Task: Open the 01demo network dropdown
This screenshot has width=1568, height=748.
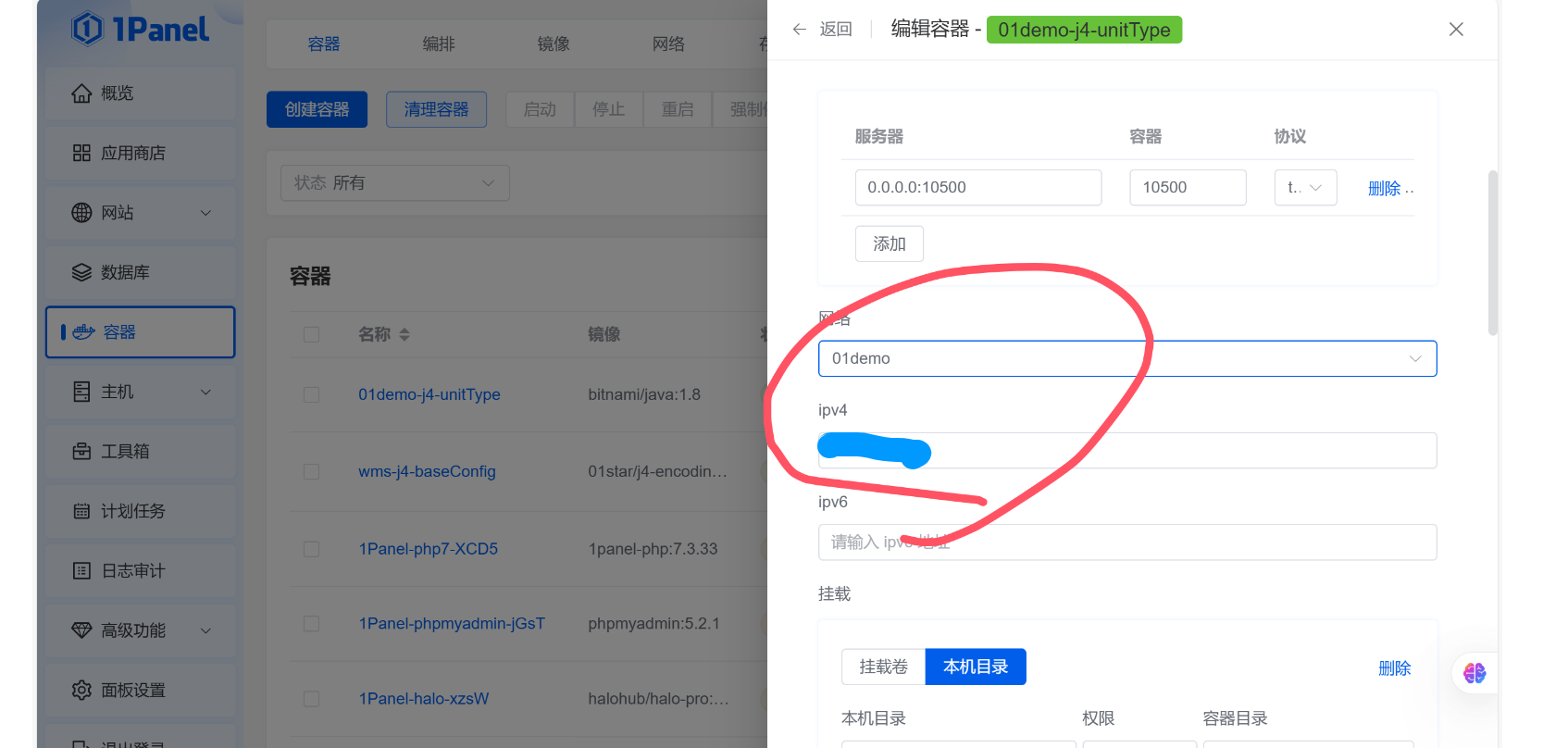Action: click(x=1126, y=359)
